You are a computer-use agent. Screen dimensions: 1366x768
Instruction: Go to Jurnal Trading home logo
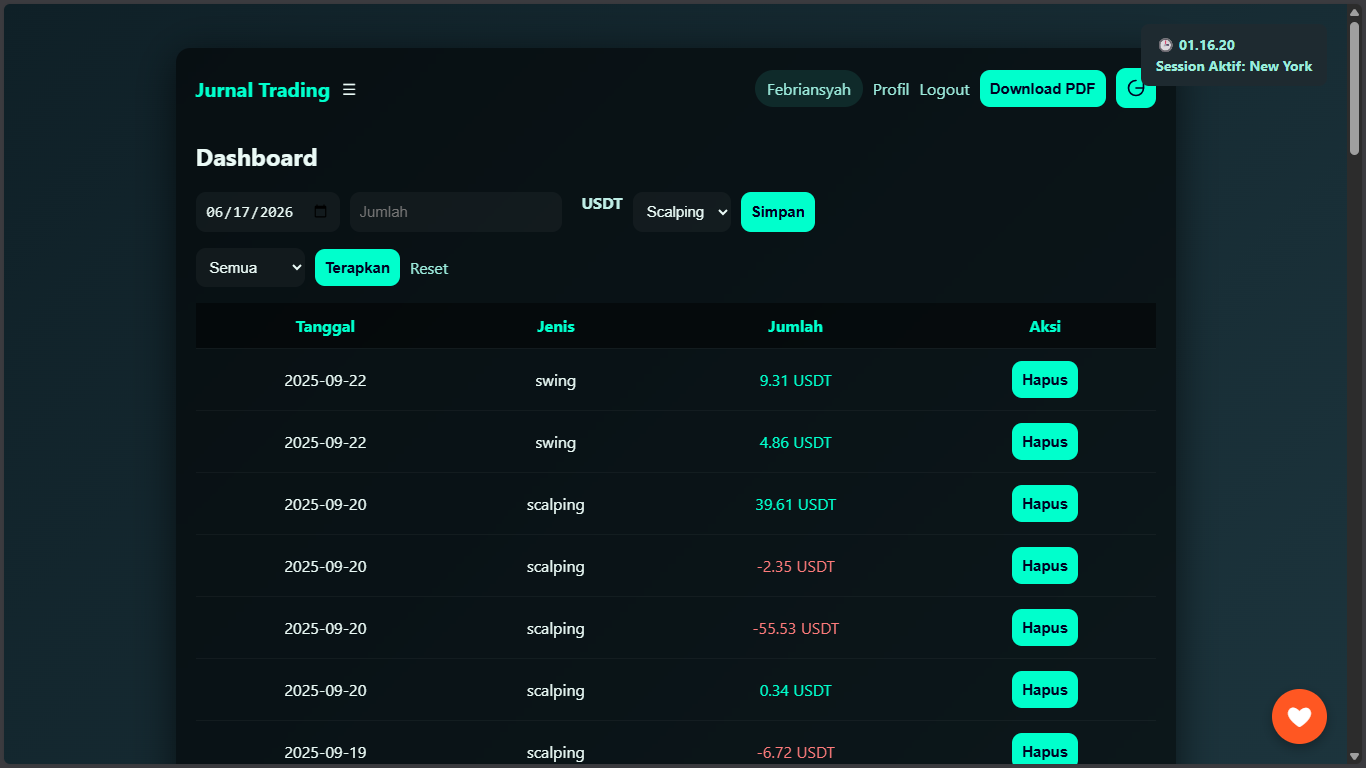[x=262, y=90]
